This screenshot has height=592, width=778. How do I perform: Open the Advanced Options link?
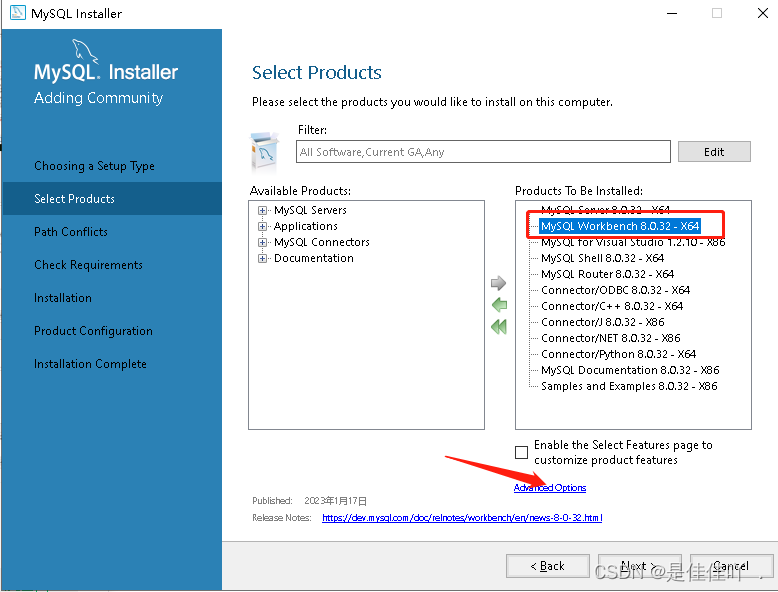pyautogui.click(x=550, y=488)
